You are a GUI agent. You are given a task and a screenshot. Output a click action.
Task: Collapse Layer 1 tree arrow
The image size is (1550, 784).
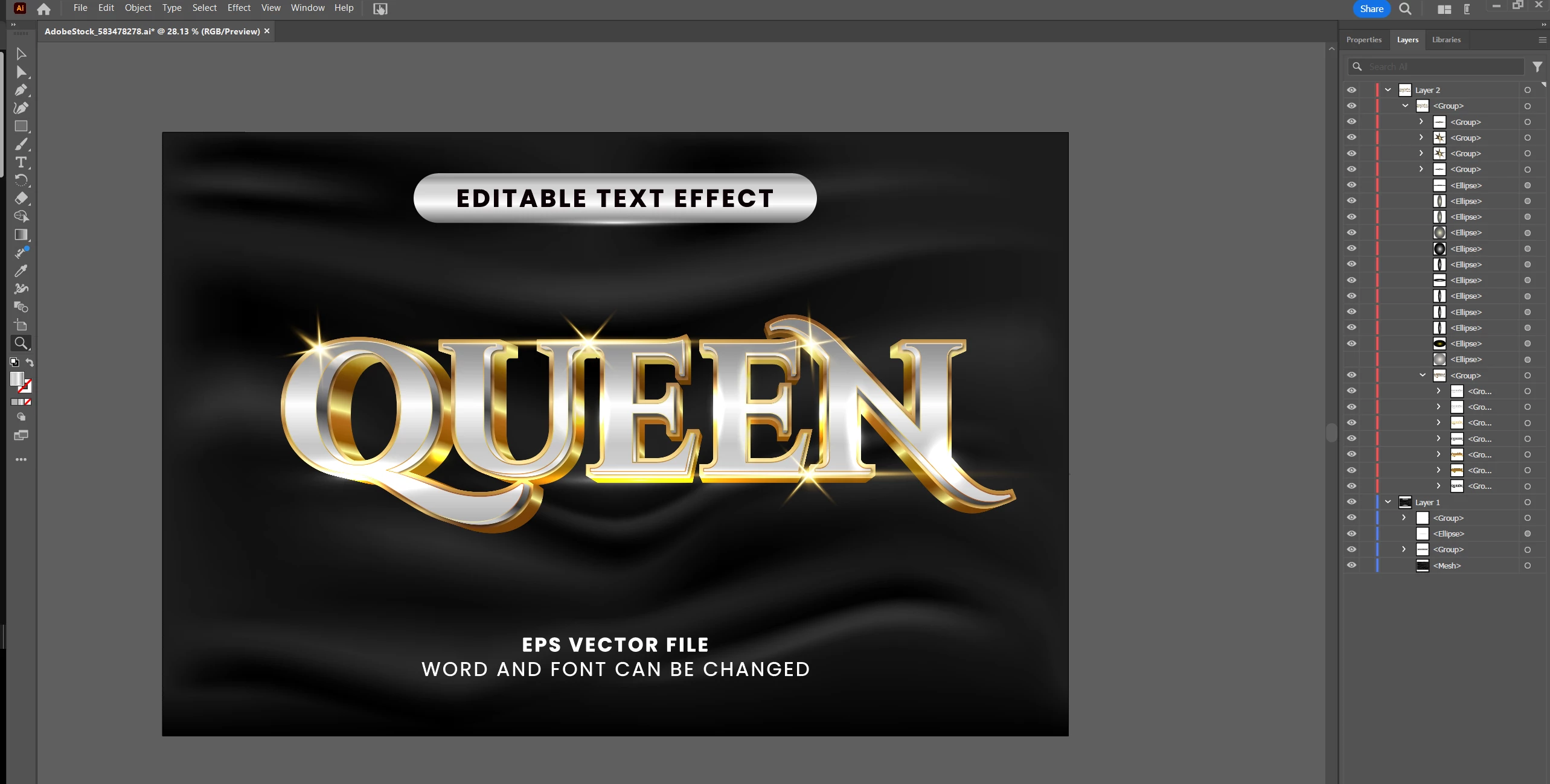[1388, 502]
